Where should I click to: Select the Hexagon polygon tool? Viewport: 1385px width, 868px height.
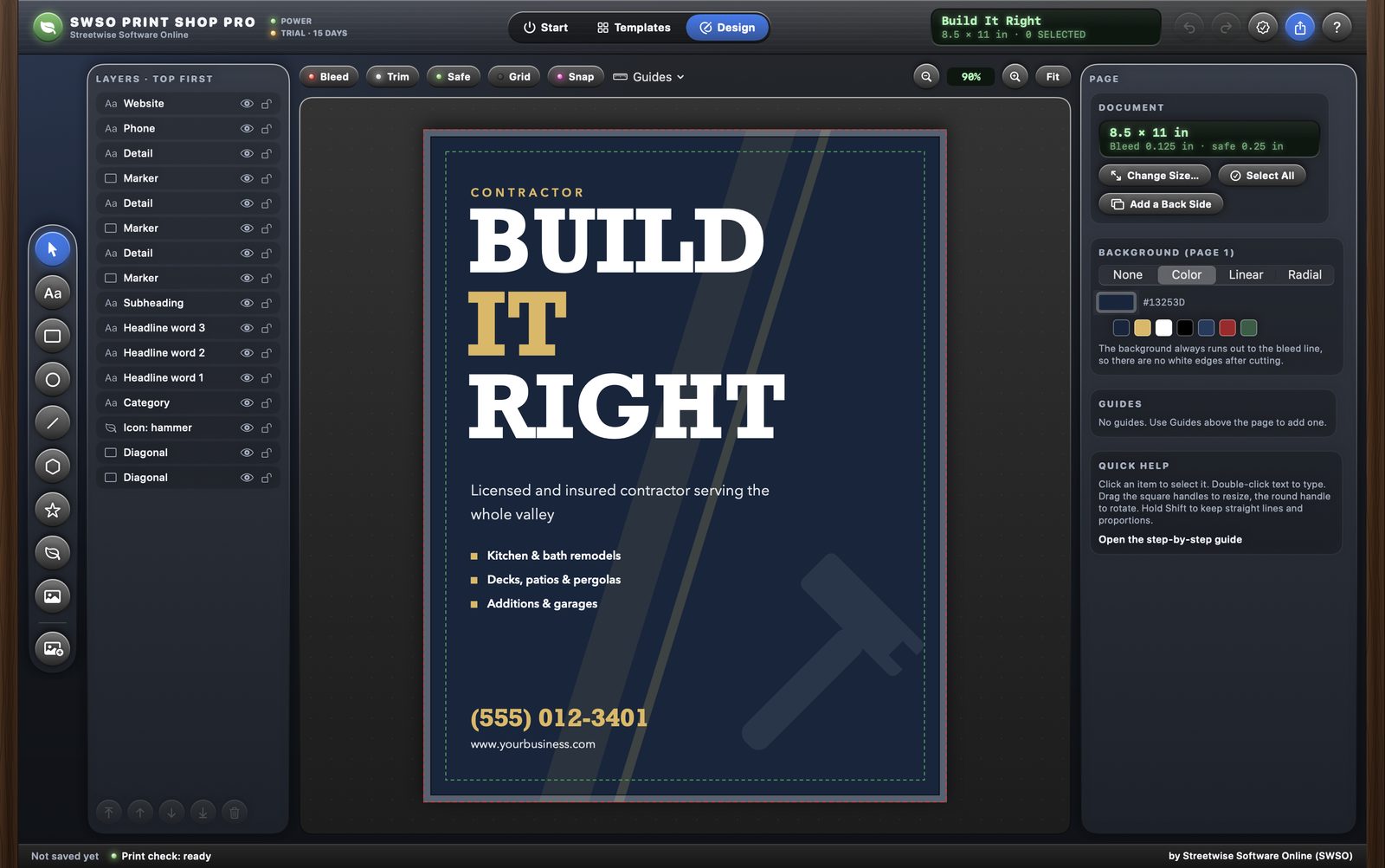coord(53,466)
